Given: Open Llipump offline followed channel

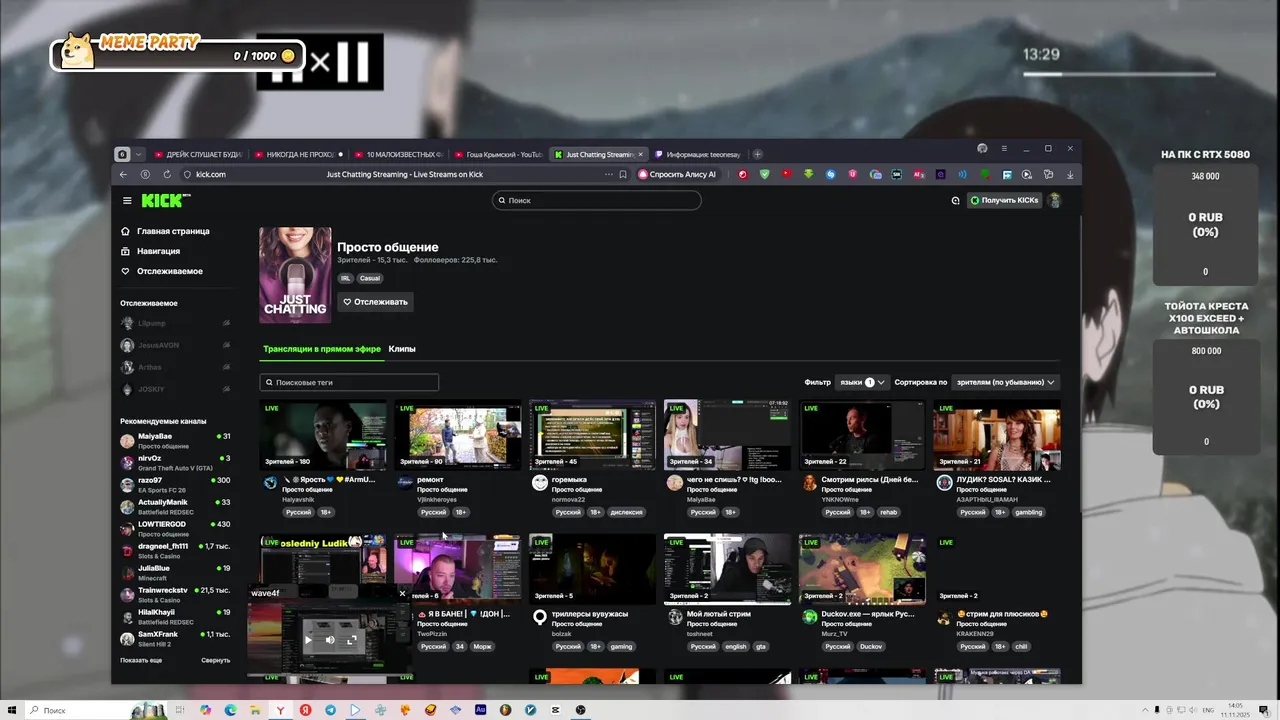Looking at the screenshot, I should coord(176,323).
